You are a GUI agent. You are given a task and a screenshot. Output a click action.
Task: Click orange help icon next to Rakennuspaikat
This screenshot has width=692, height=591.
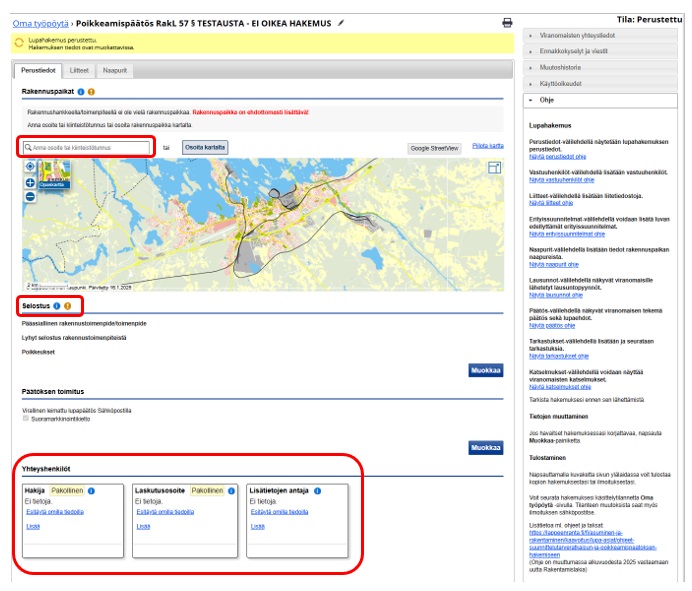click(91, 92)
